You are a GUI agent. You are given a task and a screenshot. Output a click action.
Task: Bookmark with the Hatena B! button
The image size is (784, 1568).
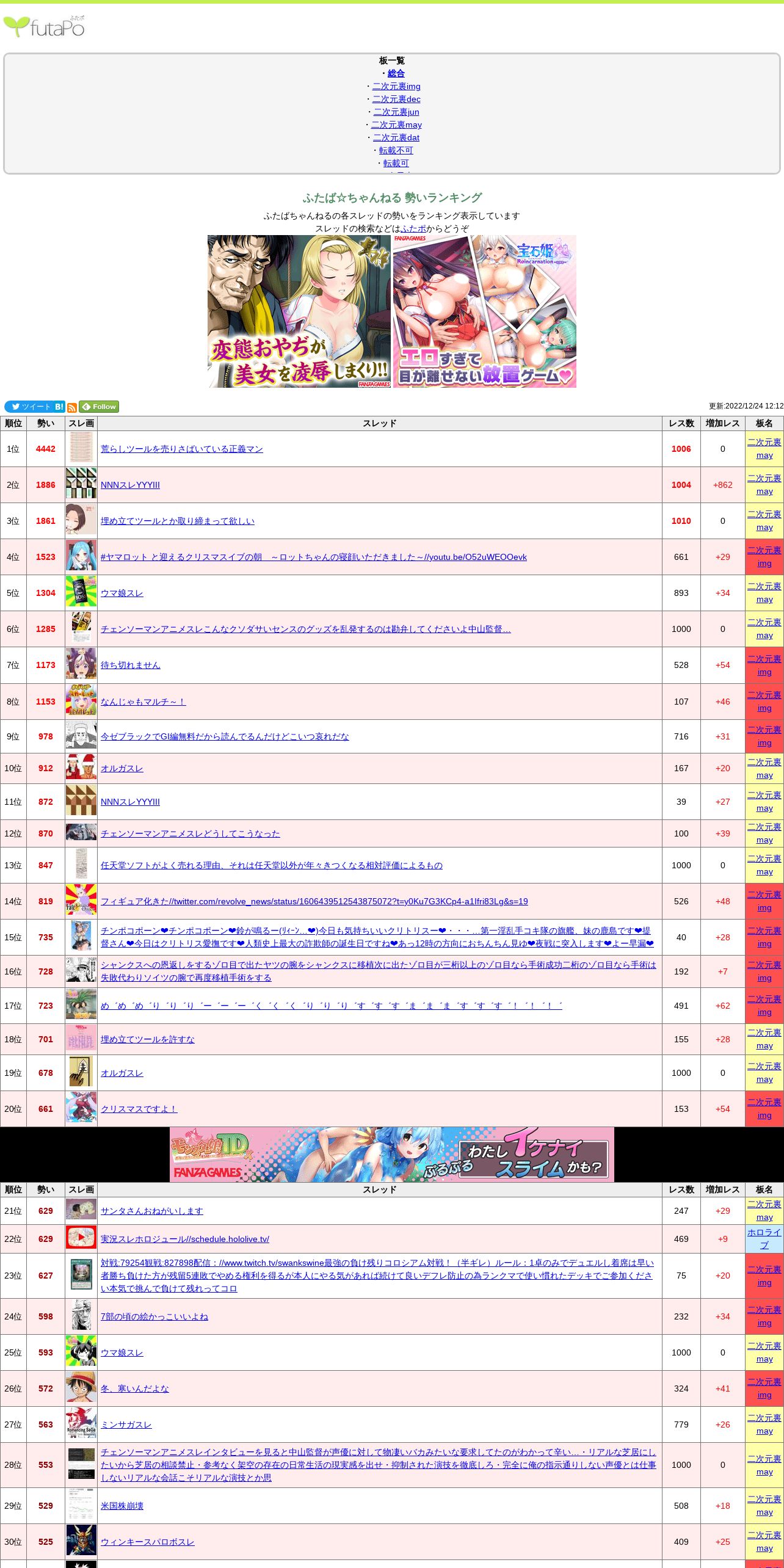point(59,407)
